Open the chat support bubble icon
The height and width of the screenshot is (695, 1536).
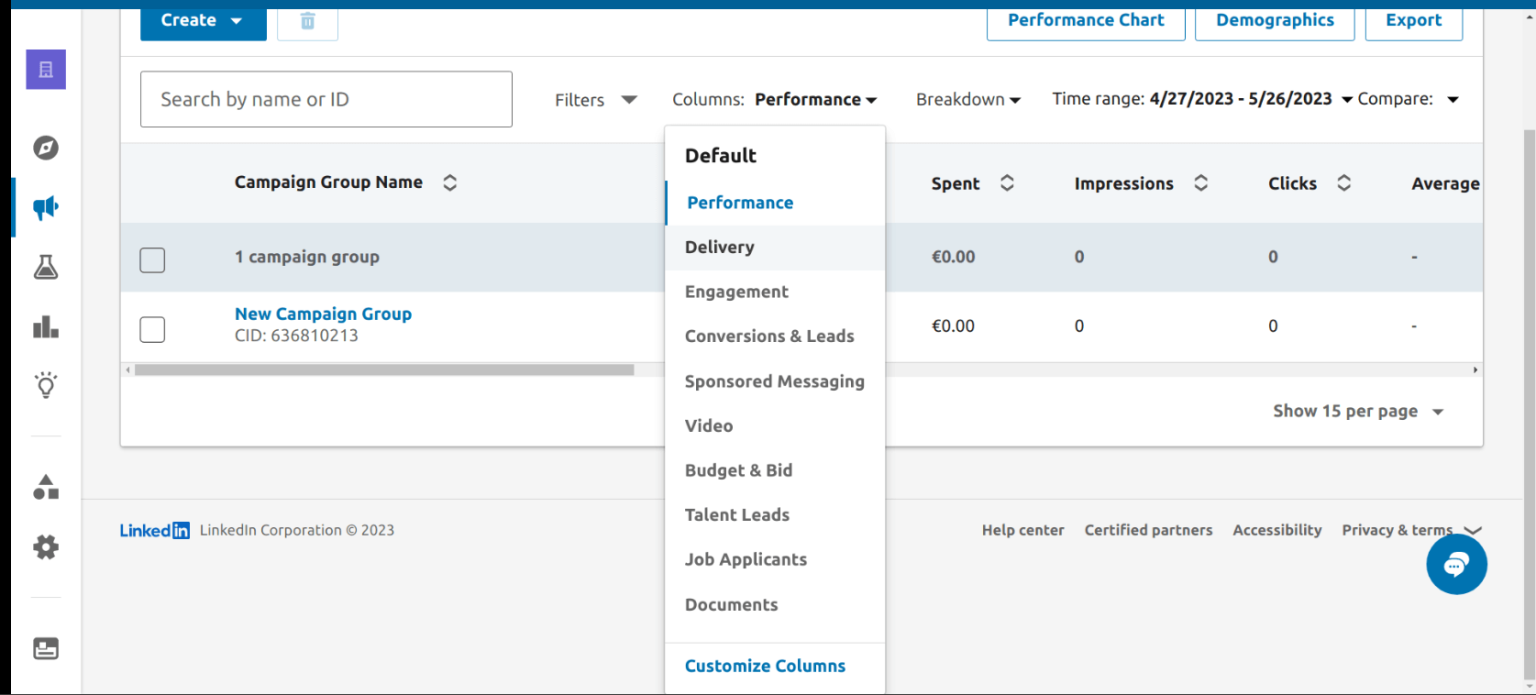(x=1456, y=564)
